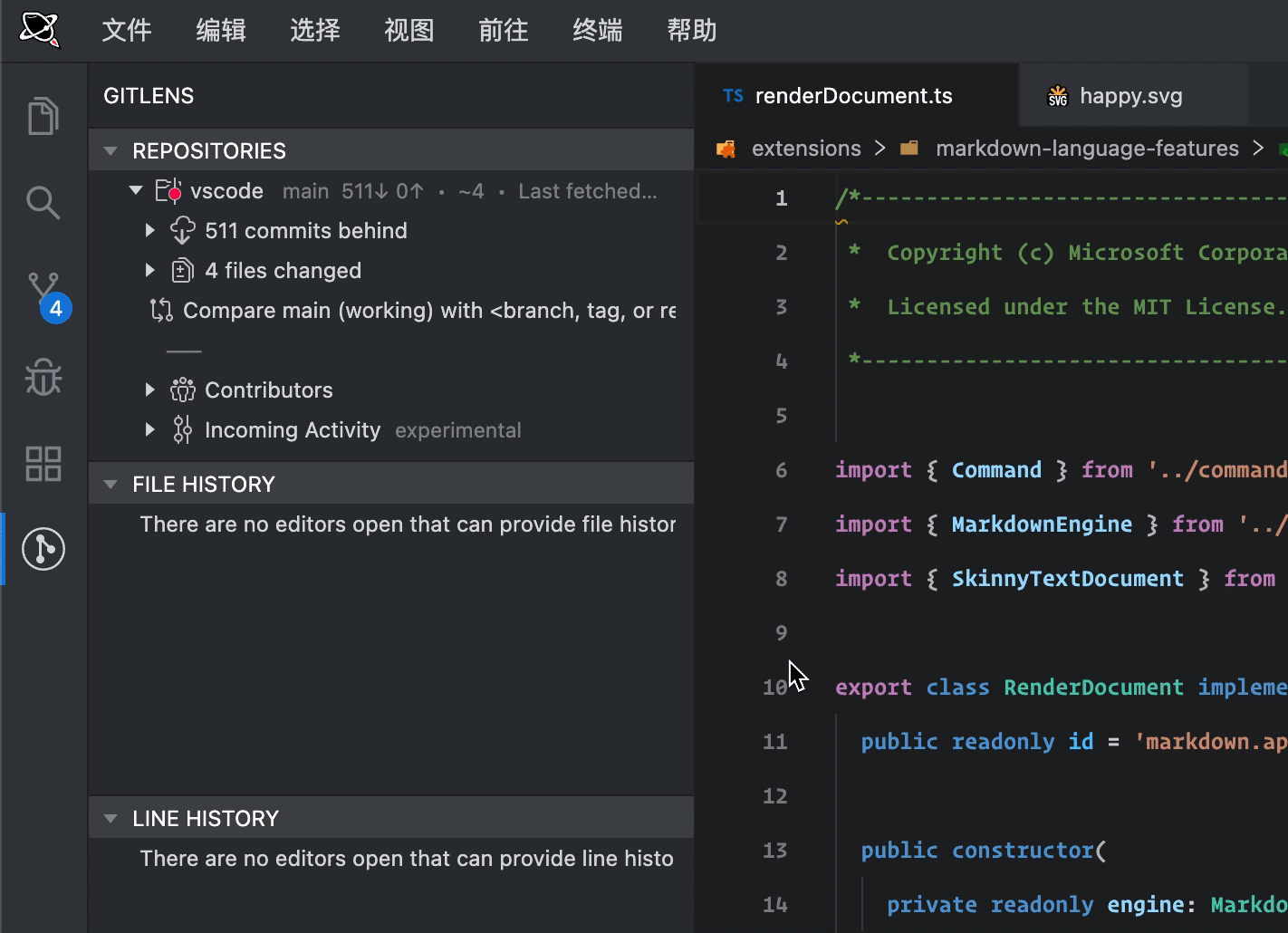Click the files changed document icon
Screen dimensions: 1288x933
(182, 271)
